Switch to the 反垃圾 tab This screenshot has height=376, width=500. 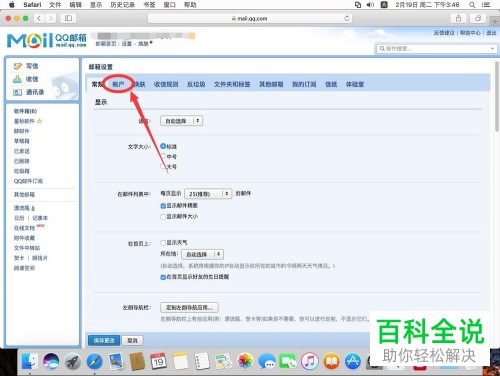tap(196, 84)
